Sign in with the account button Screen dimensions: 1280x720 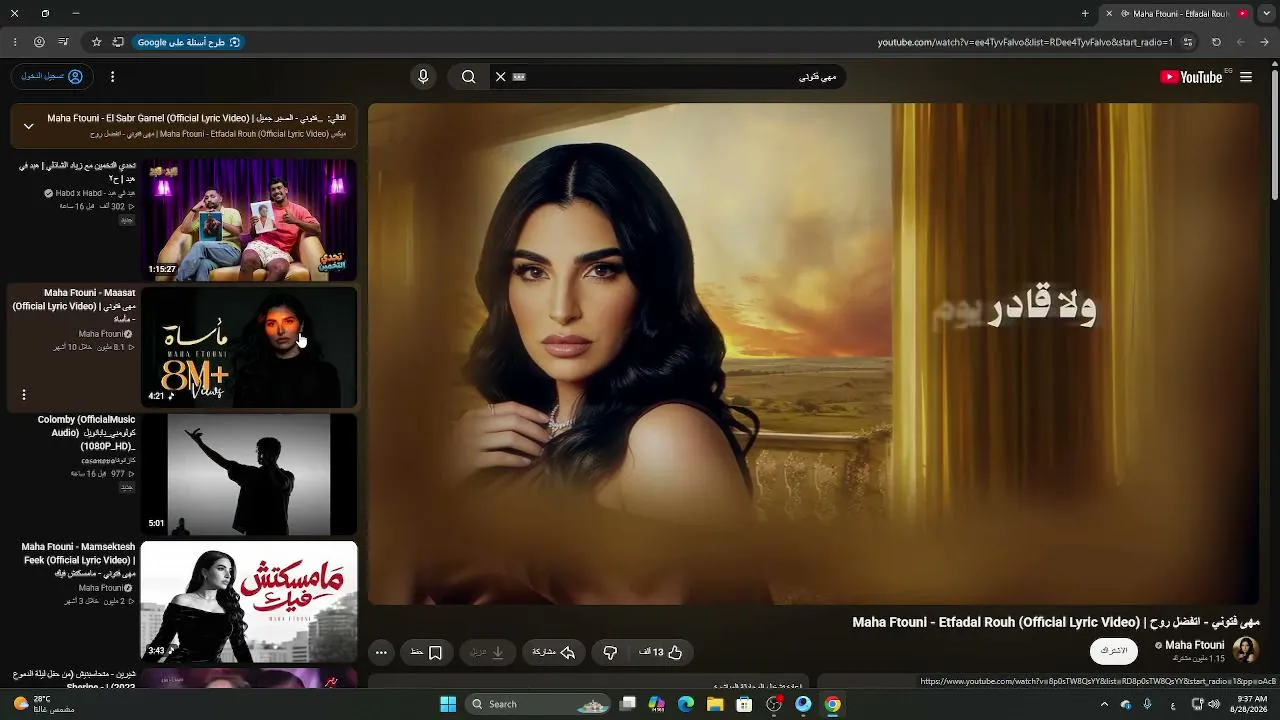(53, 77)
